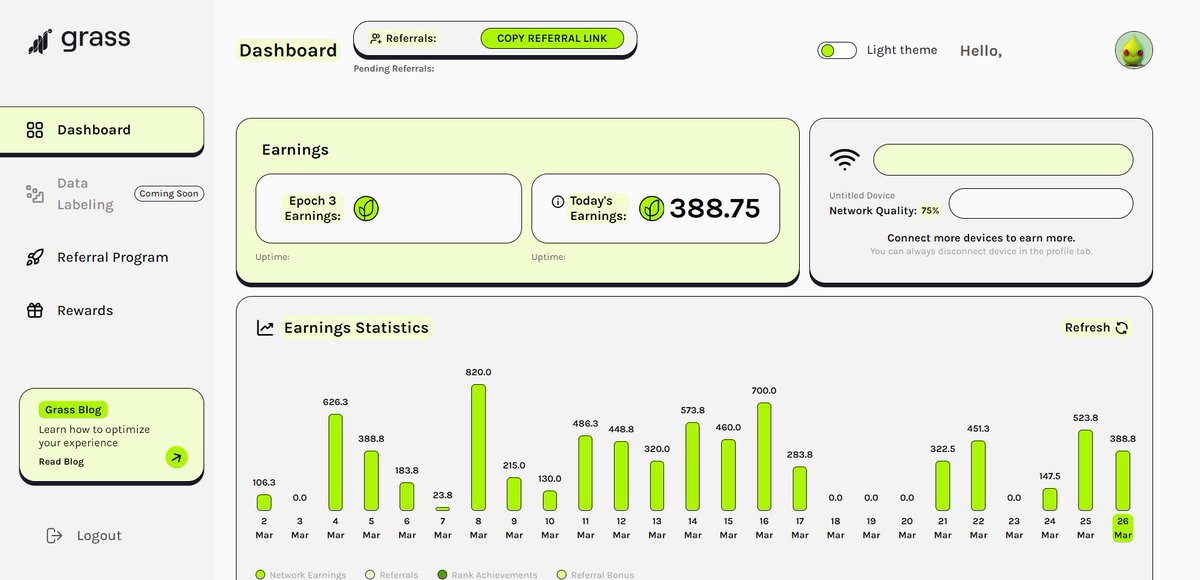Toggle Referral Bonus legend series
The width and height of the screenshot is (1200, 580).
tap(595, 575)
